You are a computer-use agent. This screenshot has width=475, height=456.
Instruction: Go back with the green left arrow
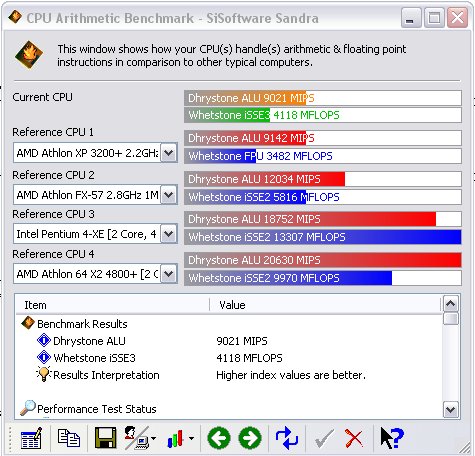pos(219,438)
